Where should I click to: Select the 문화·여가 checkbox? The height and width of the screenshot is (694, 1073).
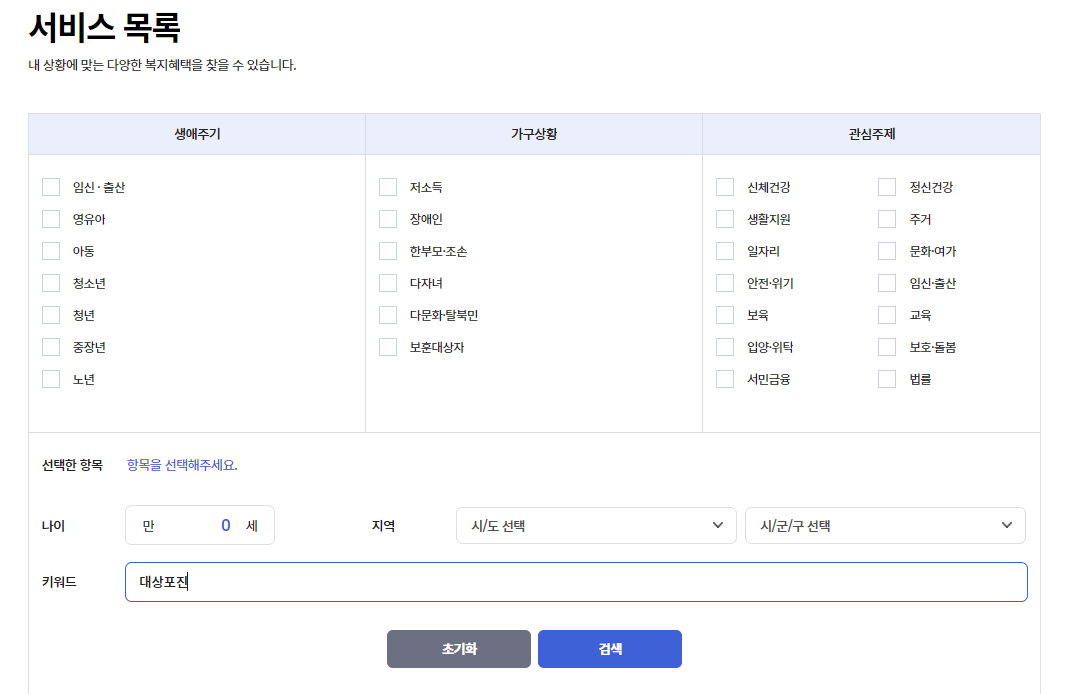click(x=888, y=251)
